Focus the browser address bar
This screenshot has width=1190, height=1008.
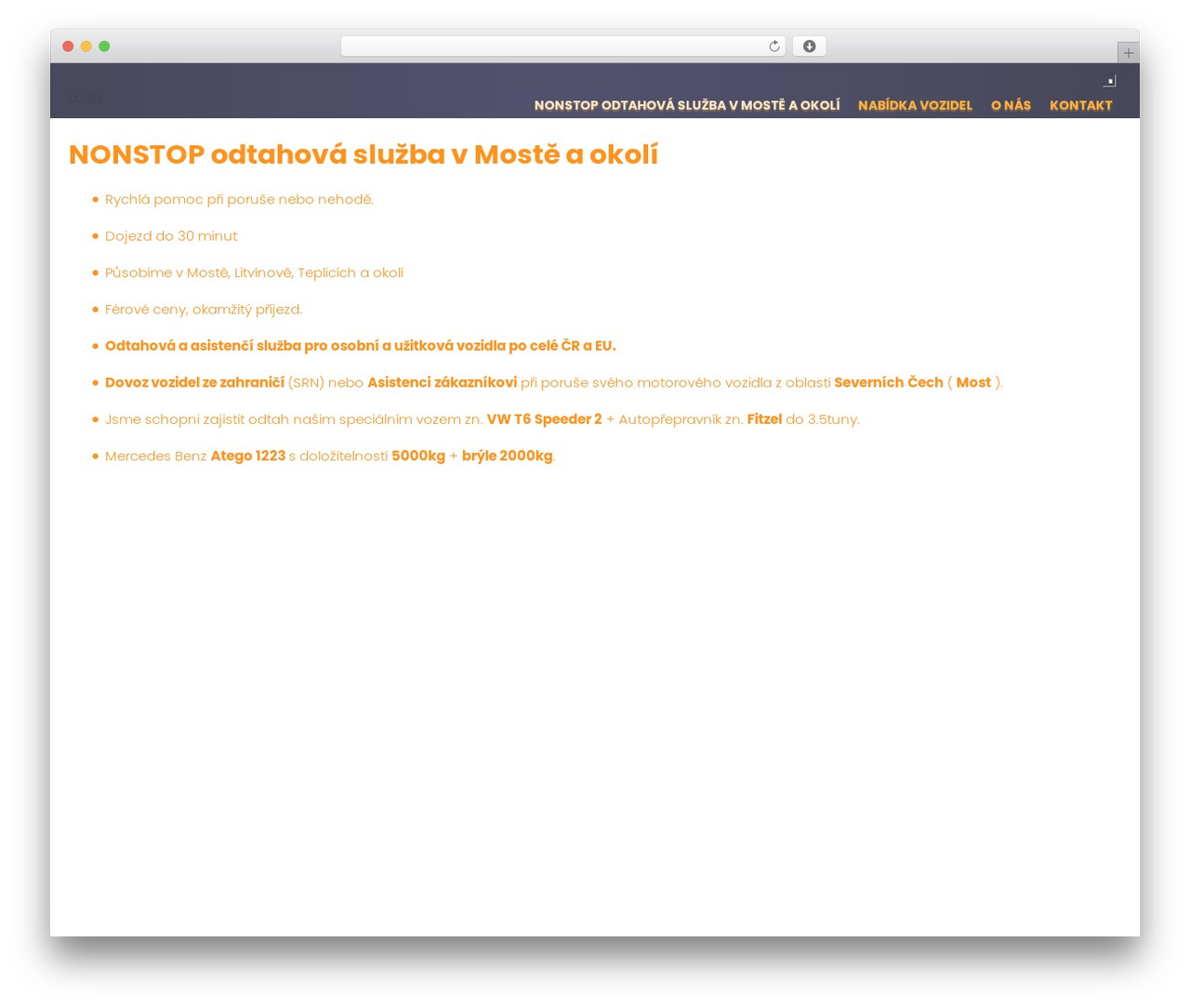click(x=562, y=46)
